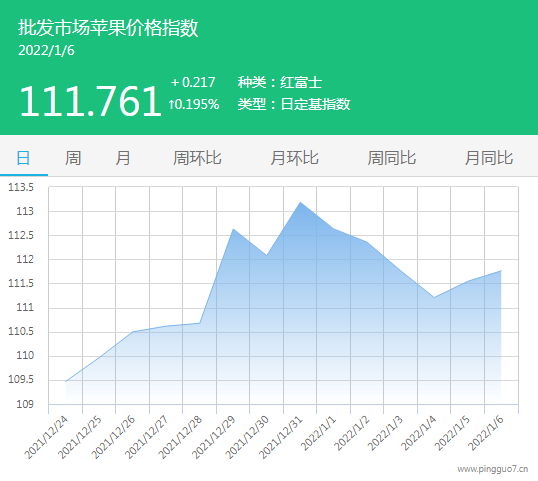This screenshot has width=538, height=481.
Task: Click the 类型：日定基指数 label
Action: [294, 104]
